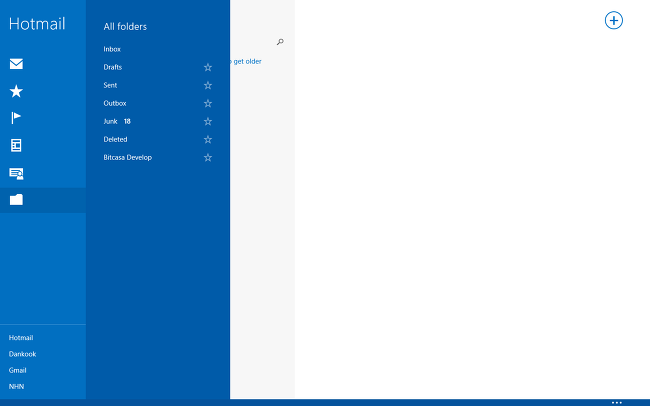Switch to the Dankook account
Image resolution: width=650 pixels, height=406 pixels.
[x=22, y=354]
